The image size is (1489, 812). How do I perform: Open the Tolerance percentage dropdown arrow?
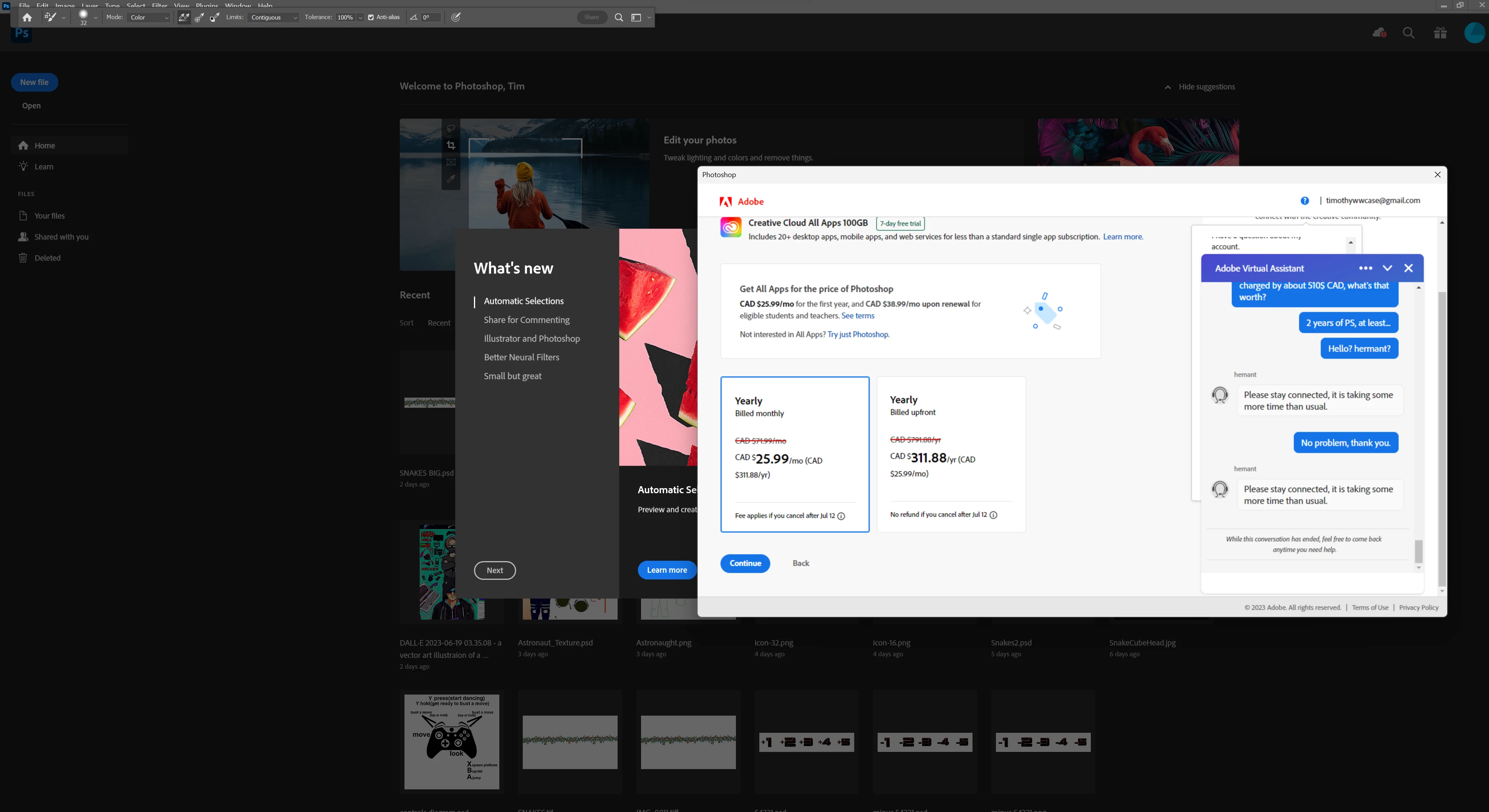(x=361, y=17)
